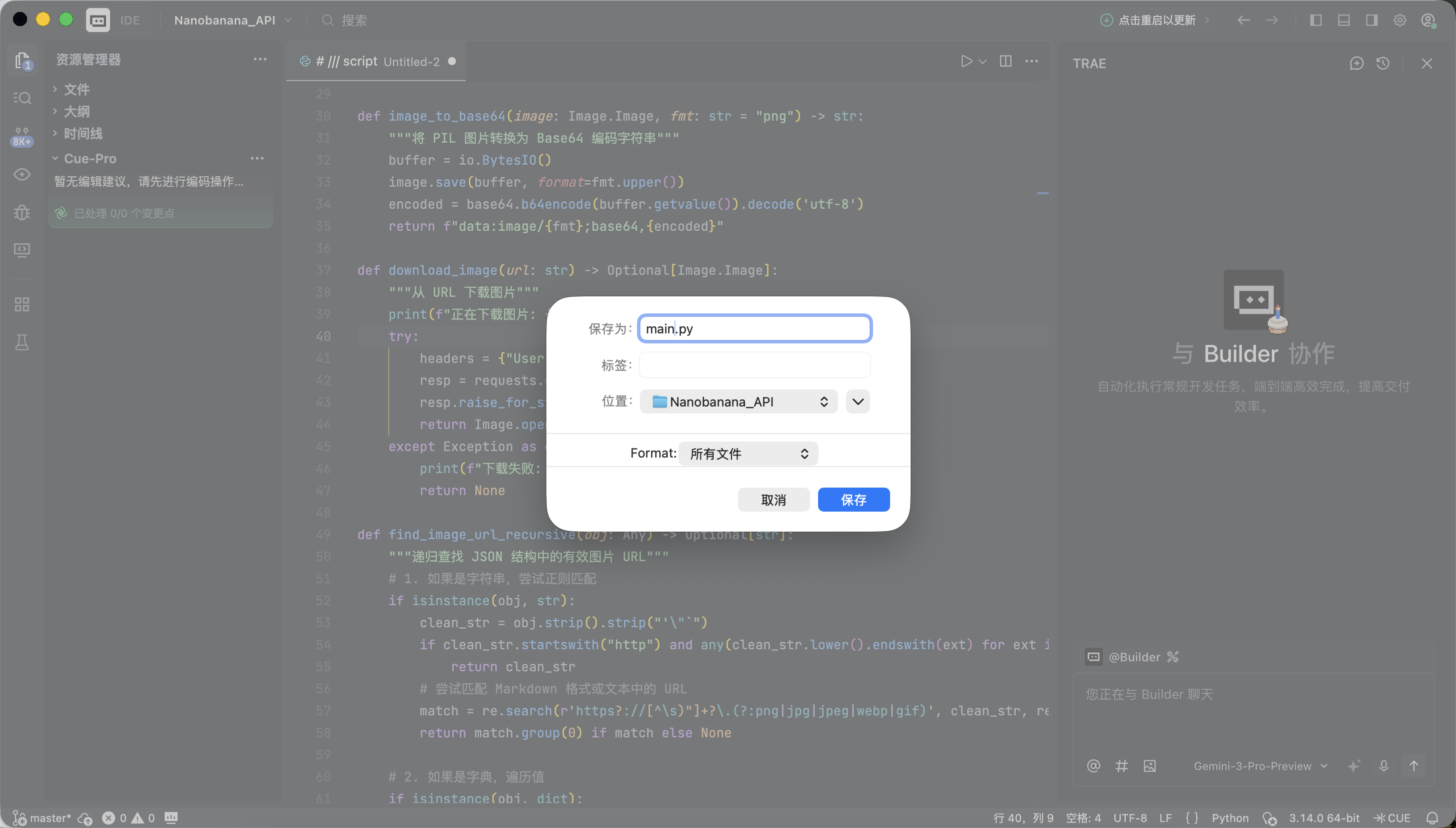
Task: Open the debug bug icon panel
Action: tap(22, 213)
